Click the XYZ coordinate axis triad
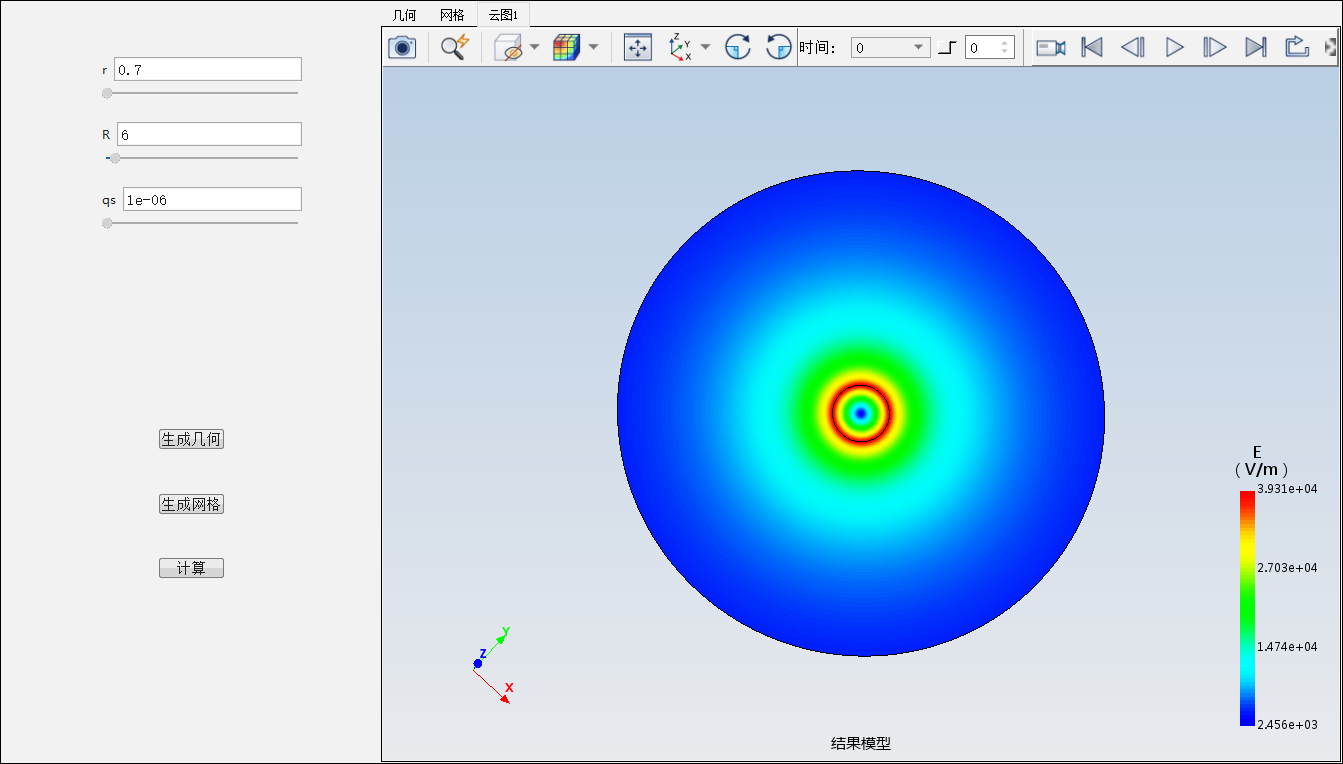 point(492,665)
